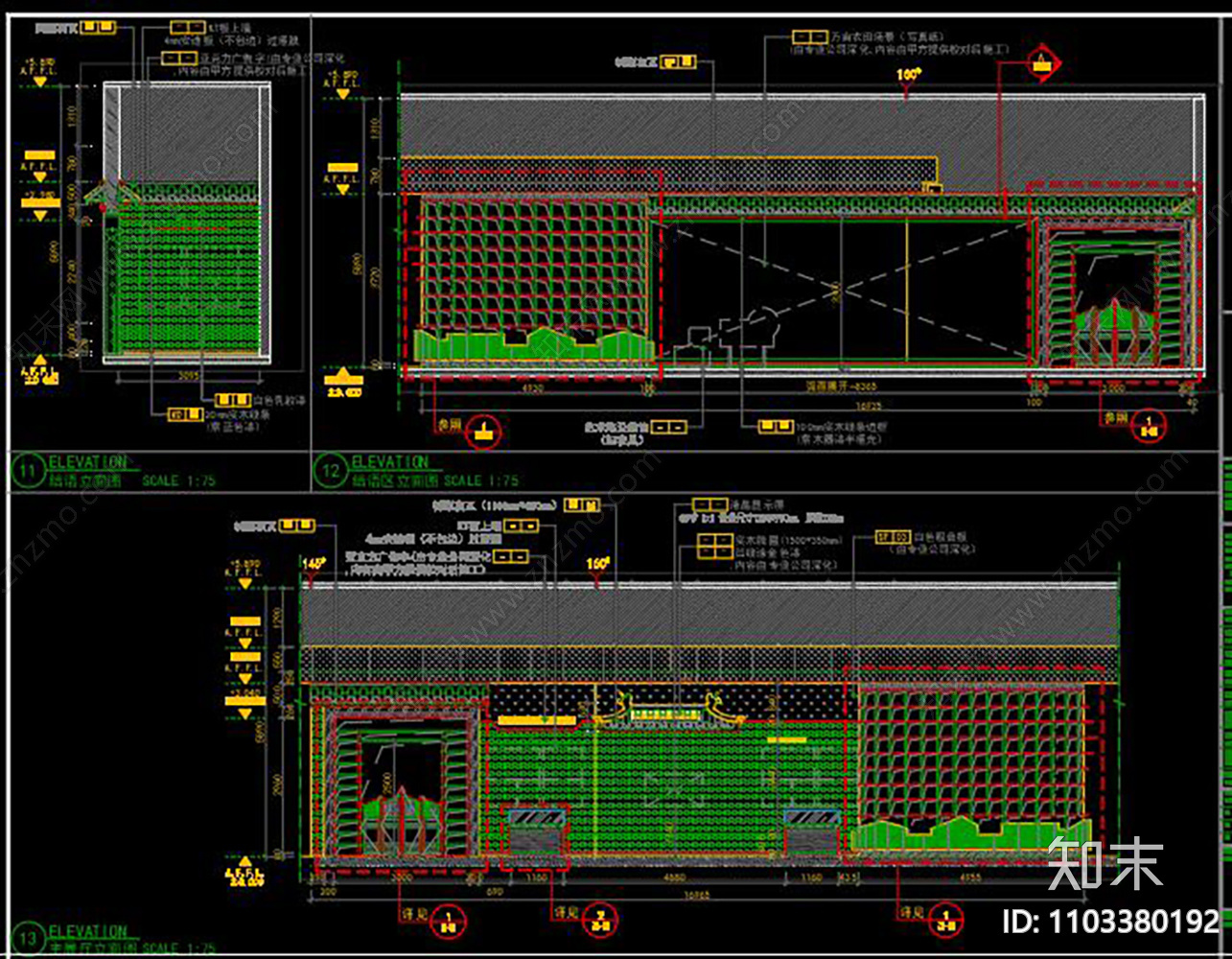Image resolution: width=1232 pixels, height=959 pixels.
Task: Select the ELEVATION title of drawing 12
Action: click(390, 462)
